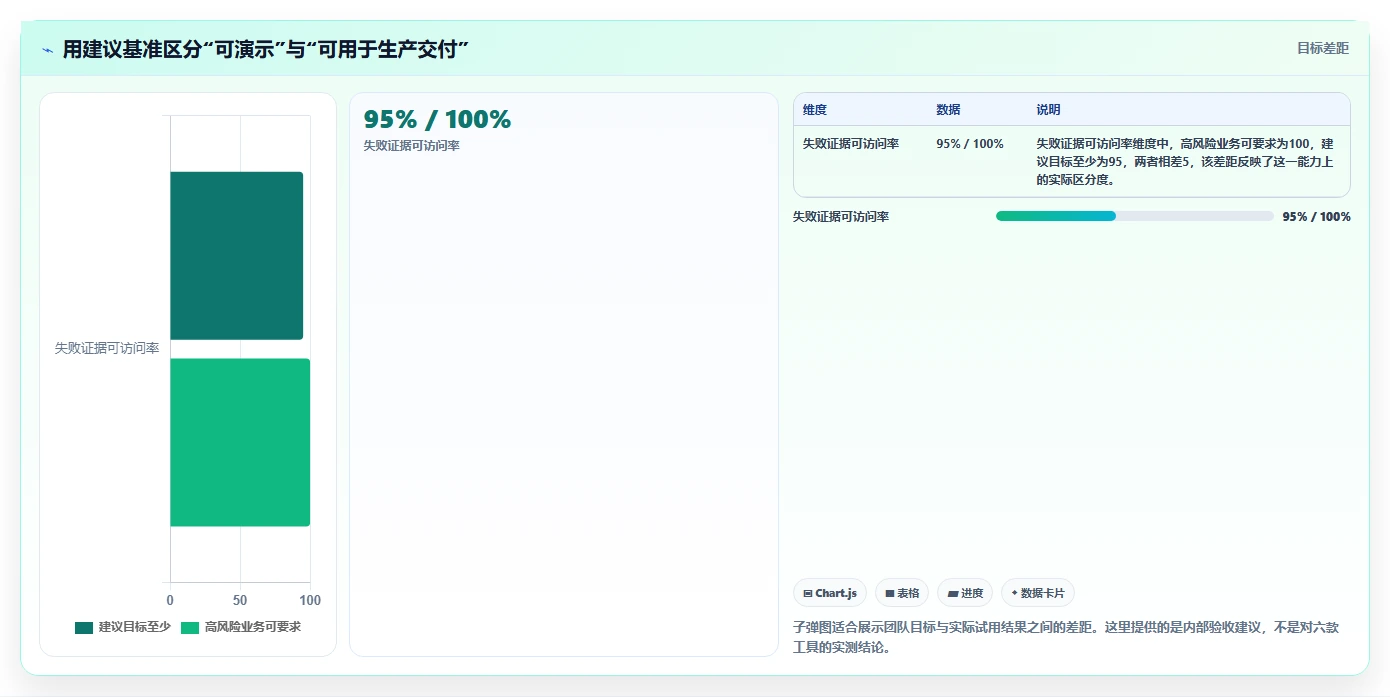Select the 进度 tag chip
The width and height of the screenshot is (1390, 697).
click(x=965, y=593)
